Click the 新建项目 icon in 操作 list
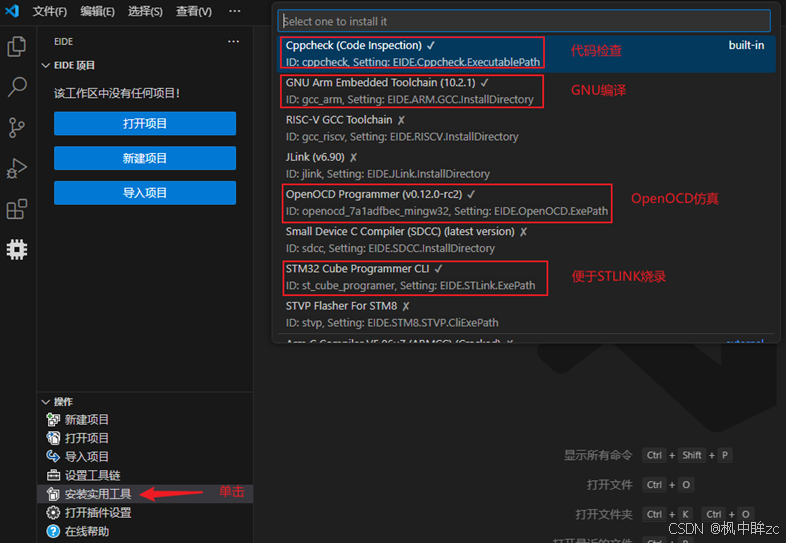This screenshot has width=786, height=543. point(53,419)
